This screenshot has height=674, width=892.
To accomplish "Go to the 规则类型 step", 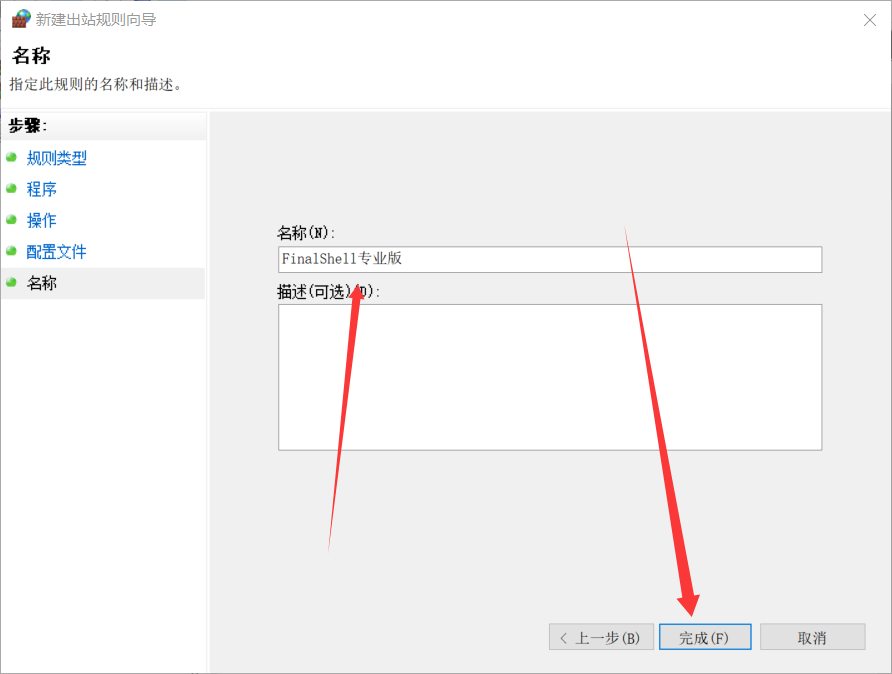I will pyautogui.click(x=56, y=158).
